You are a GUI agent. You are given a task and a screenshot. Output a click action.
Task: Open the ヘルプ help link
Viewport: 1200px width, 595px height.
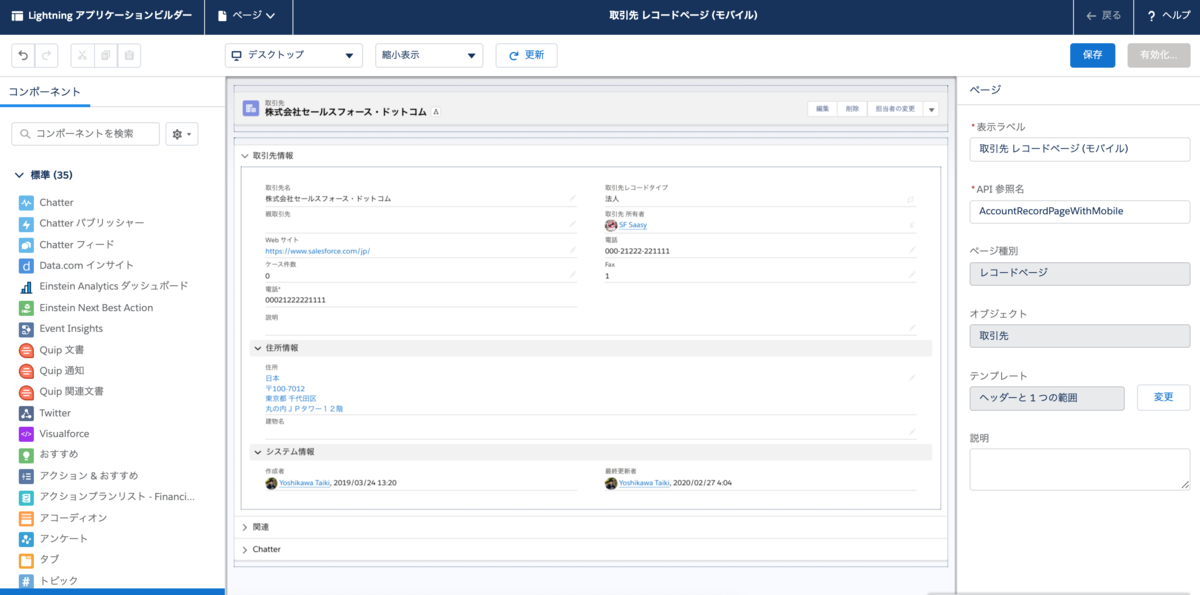point(1168,16)
